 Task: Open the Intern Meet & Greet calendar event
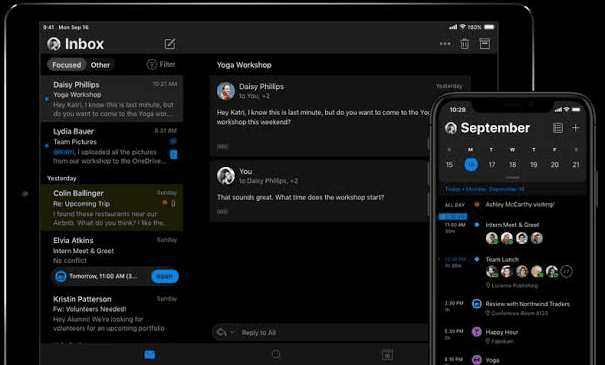tap(512, 225)
